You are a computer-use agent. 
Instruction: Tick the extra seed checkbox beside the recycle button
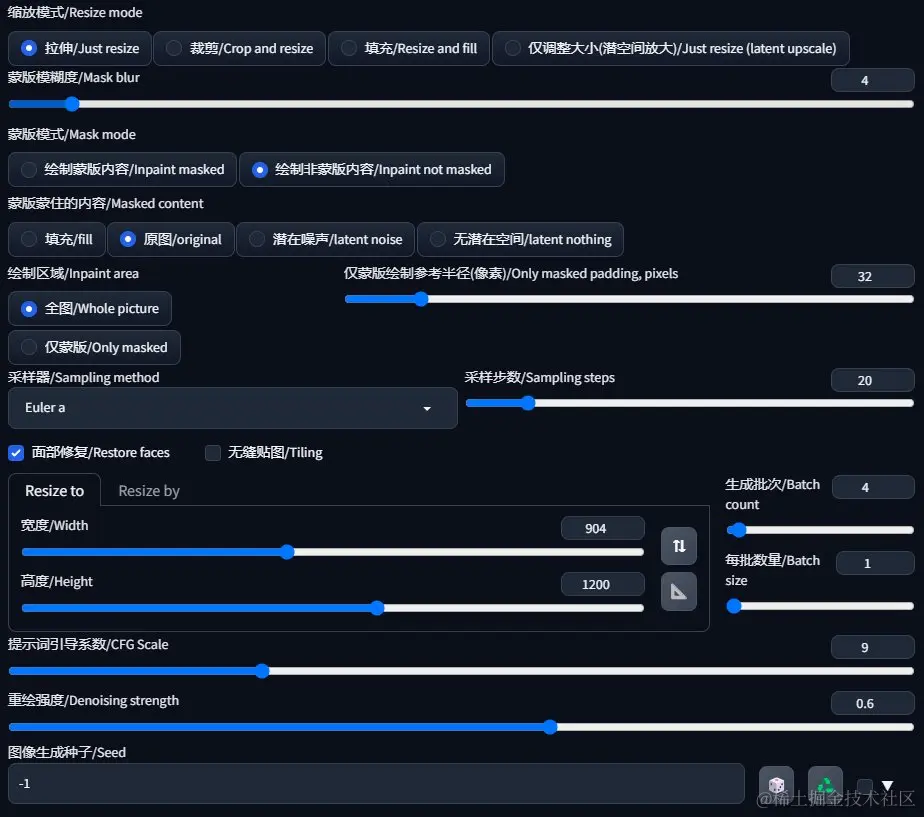click(x=864, y=786)
